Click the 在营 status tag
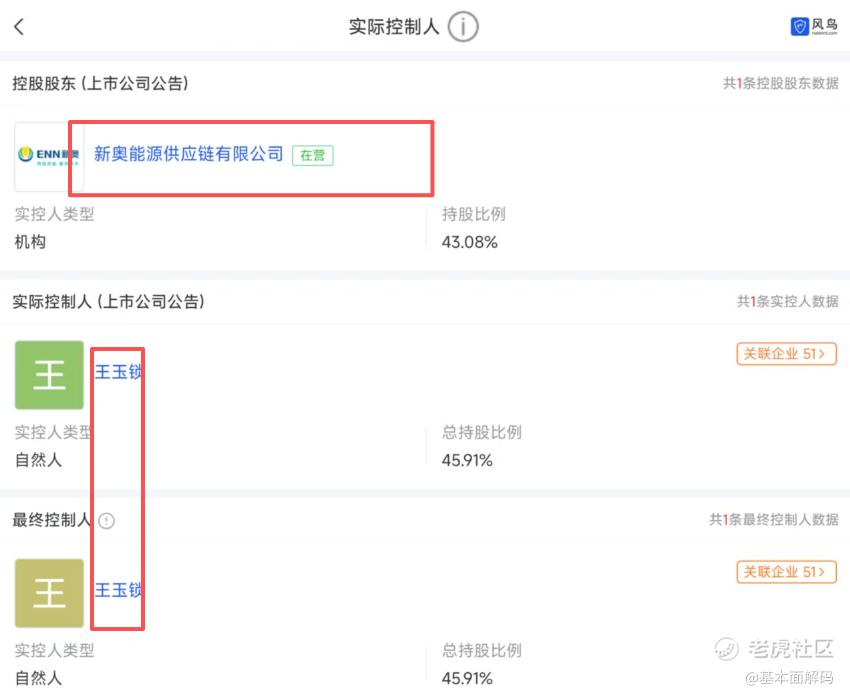 (x=313, y=155)
